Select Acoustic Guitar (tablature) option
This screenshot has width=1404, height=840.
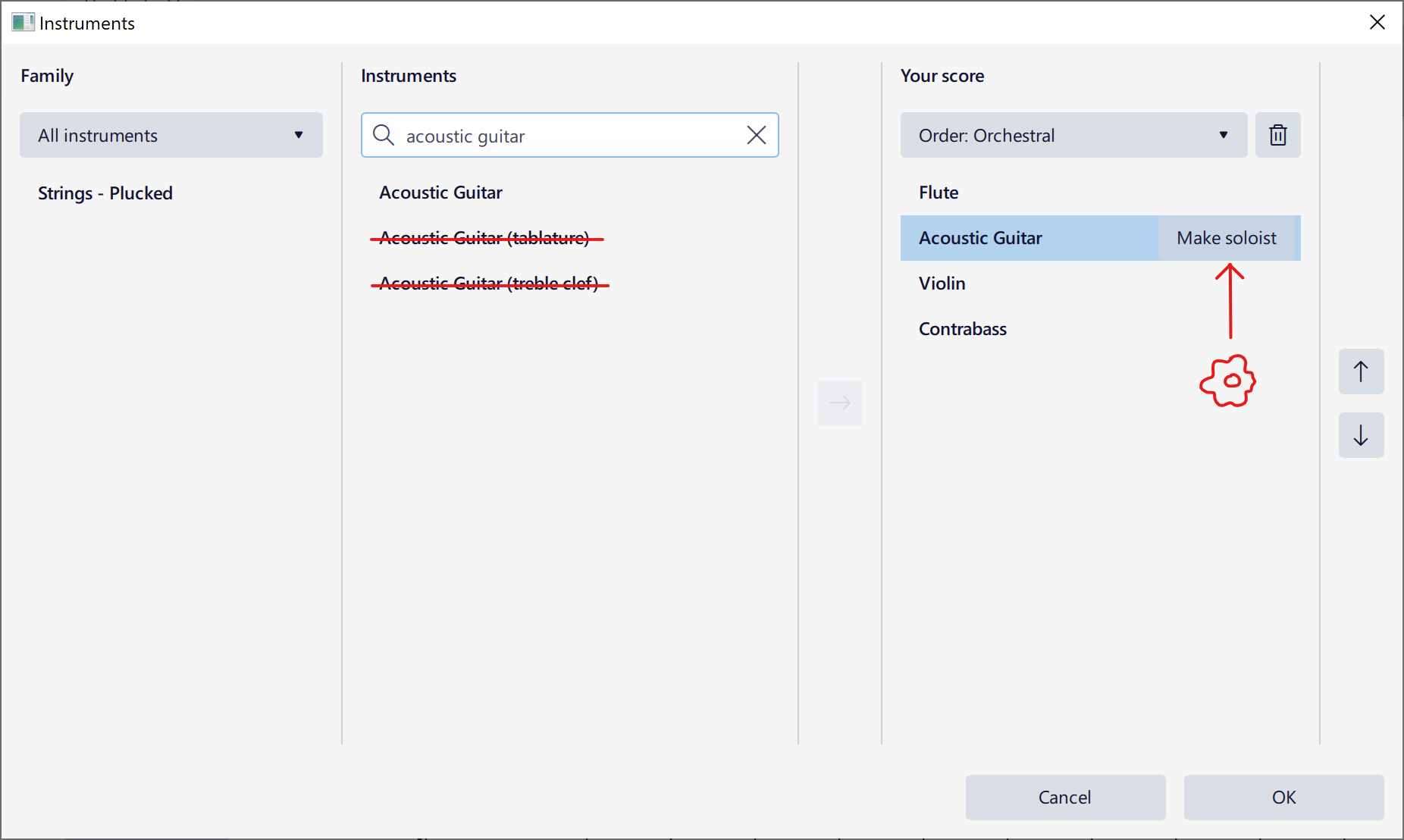coord(485,237)
